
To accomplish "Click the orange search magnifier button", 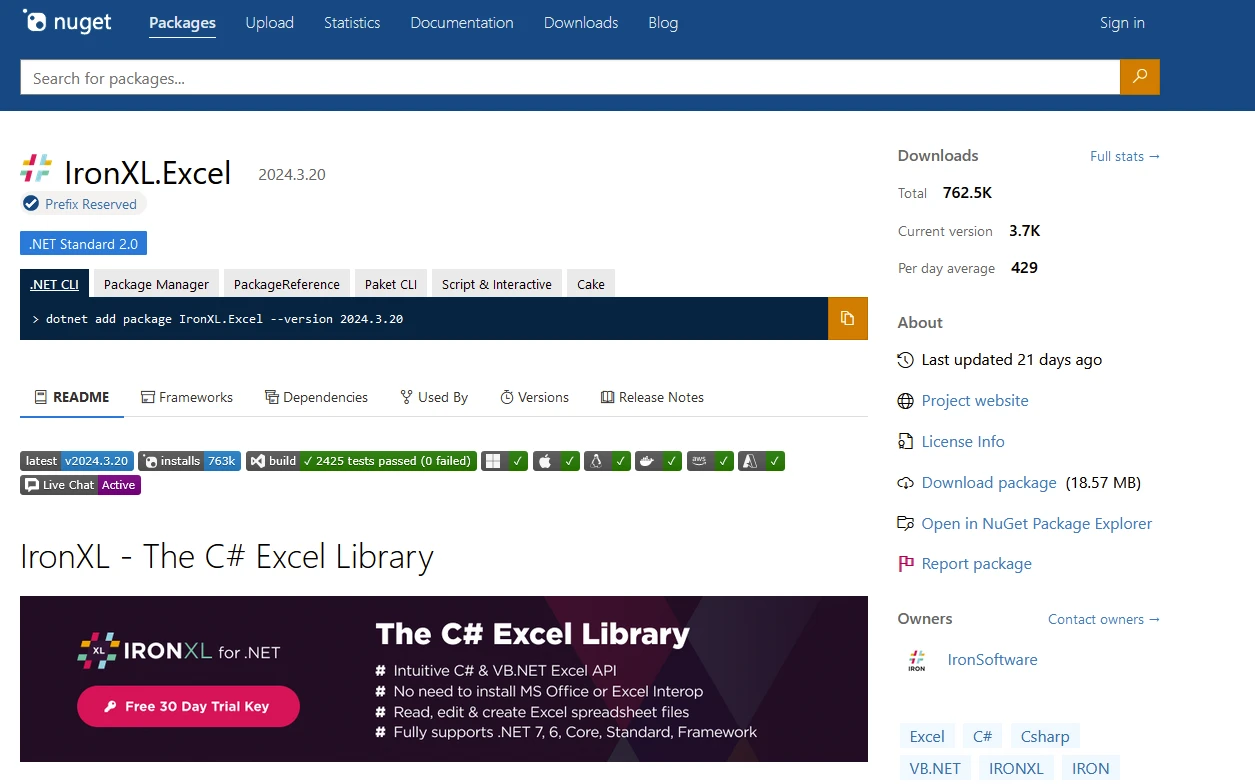I will (1139, 77).
